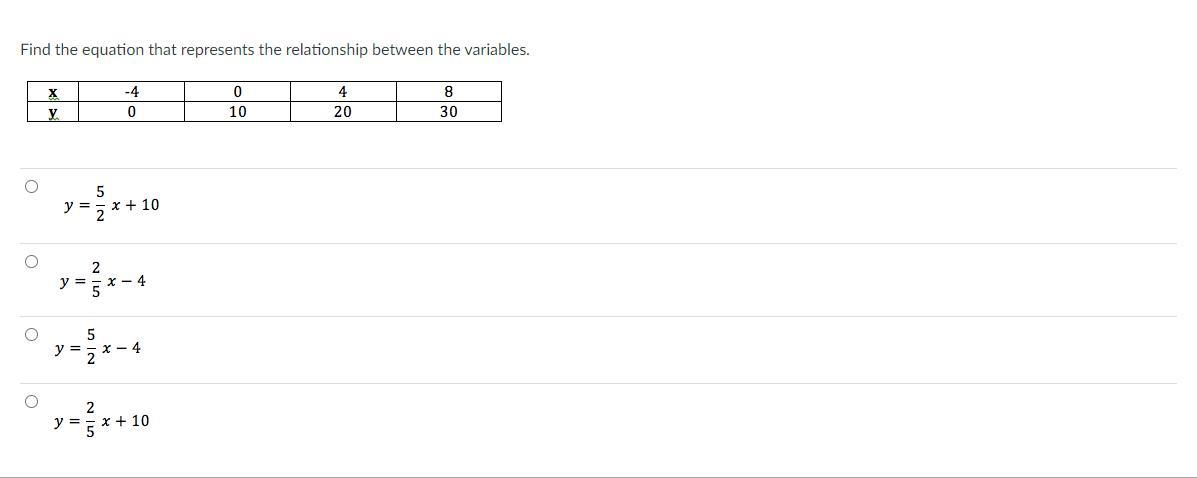Click the x row header cell
The height and width of the screenshot is (478, 1197).
tap(53, 92)
